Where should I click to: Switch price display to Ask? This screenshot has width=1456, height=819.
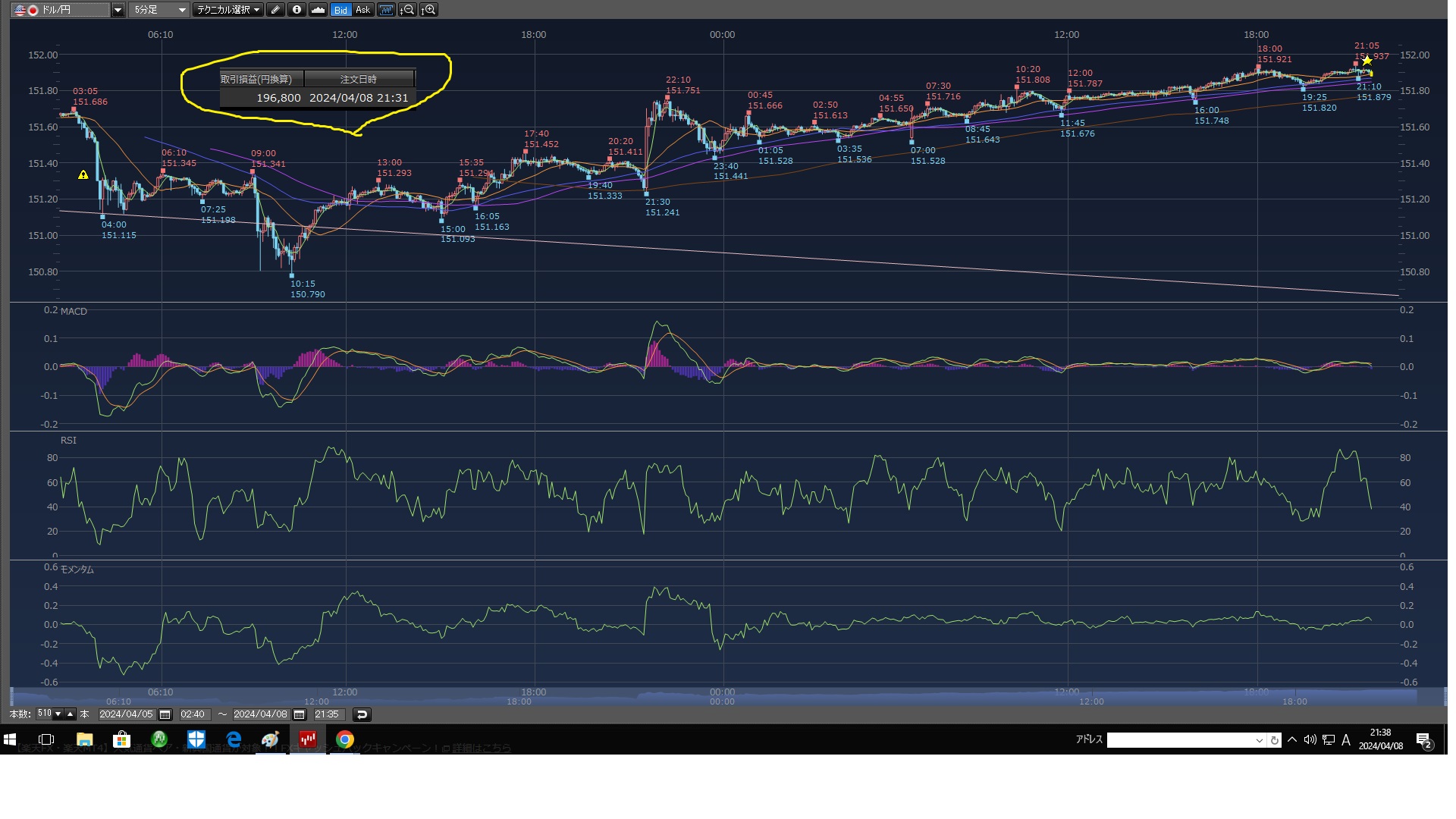[x=362, y=10]
